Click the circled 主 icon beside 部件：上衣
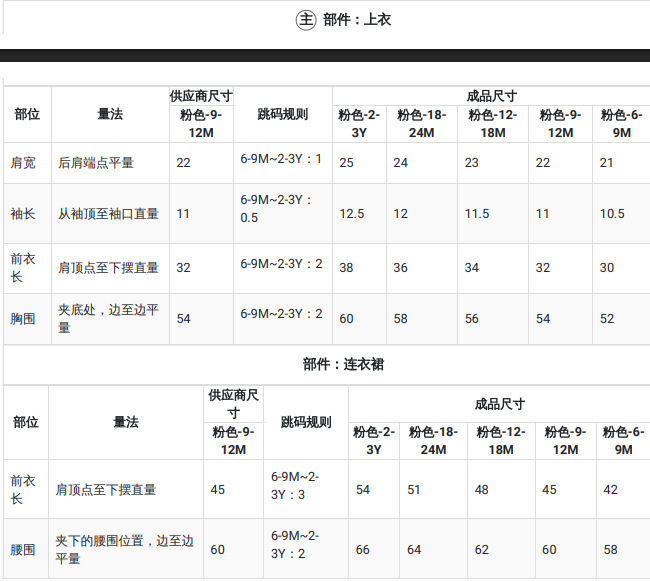 click(306, 20)
